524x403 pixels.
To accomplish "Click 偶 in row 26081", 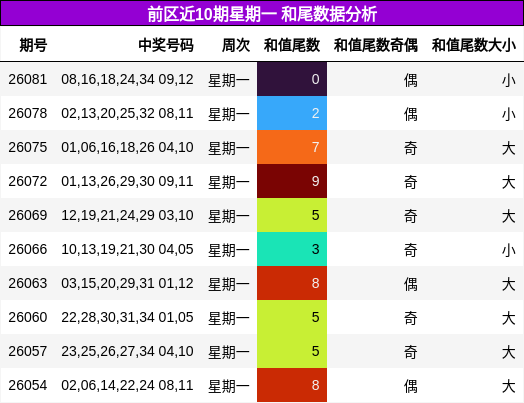I will pos(411,80).
